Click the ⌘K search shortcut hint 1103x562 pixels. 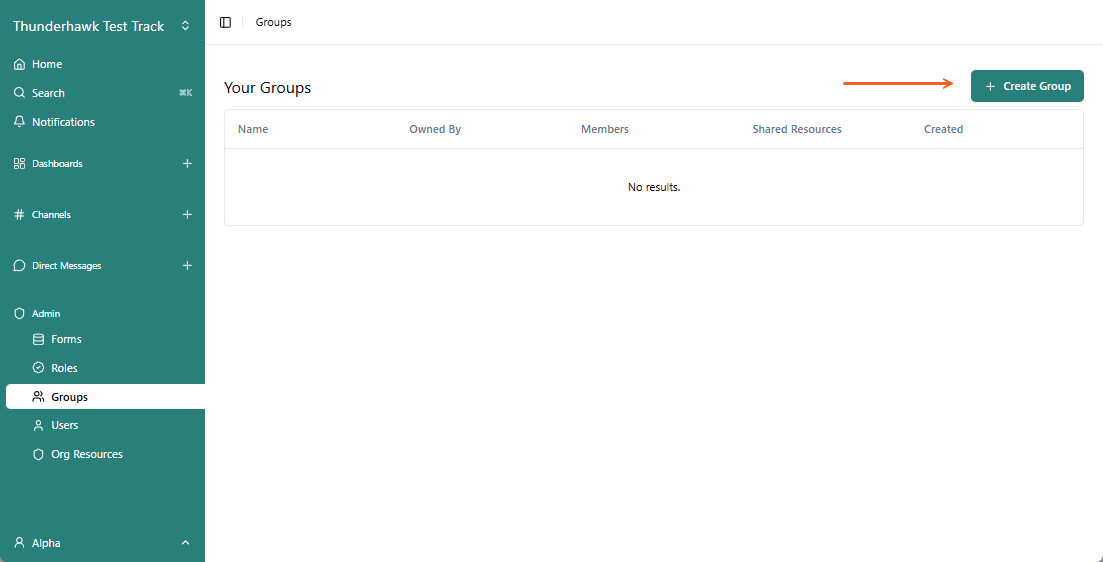pyautogui.click(x=186, y=93)
